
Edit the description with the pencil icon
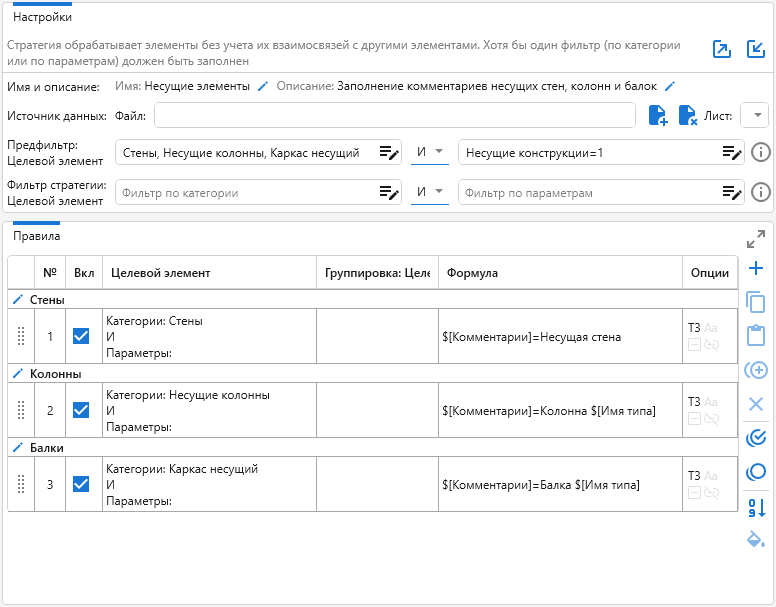pyautogui.click(x=670, y=87)
